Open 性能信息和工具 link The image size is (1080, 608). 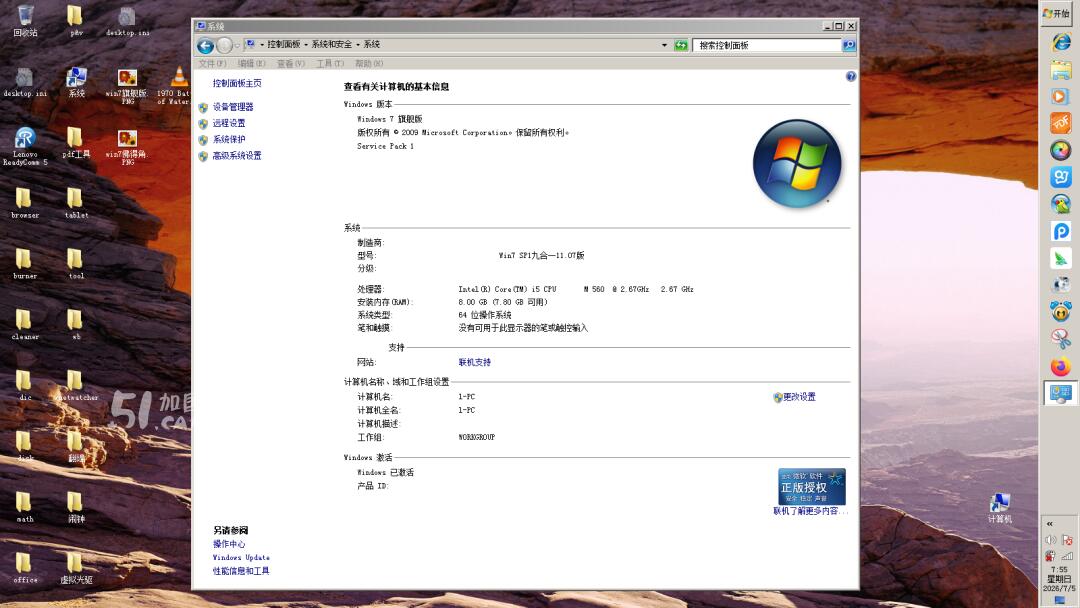click(241, 571)
